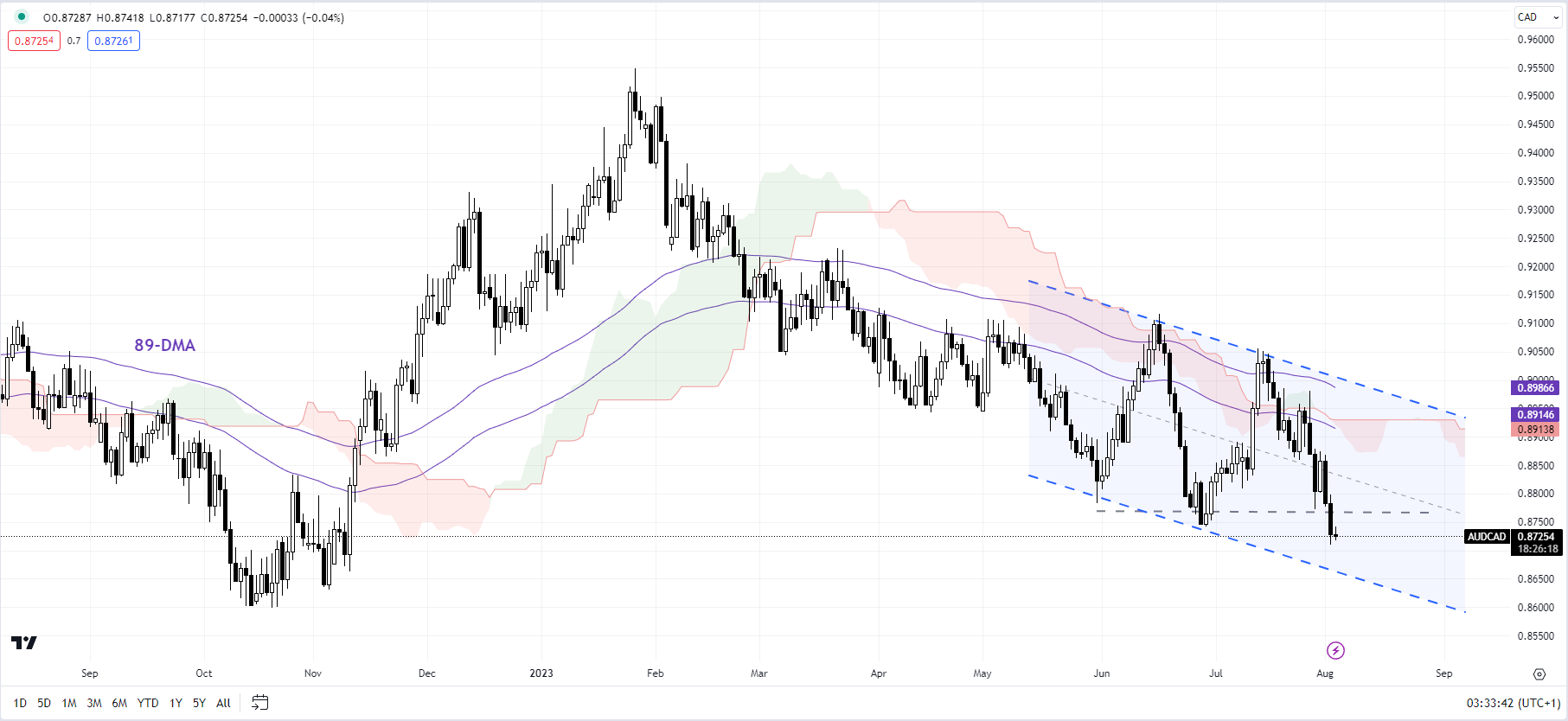Image resolution: width=1568 pixels, height=721 pixels.
Task: Click the 0.7 spread value
Action: 74,41
